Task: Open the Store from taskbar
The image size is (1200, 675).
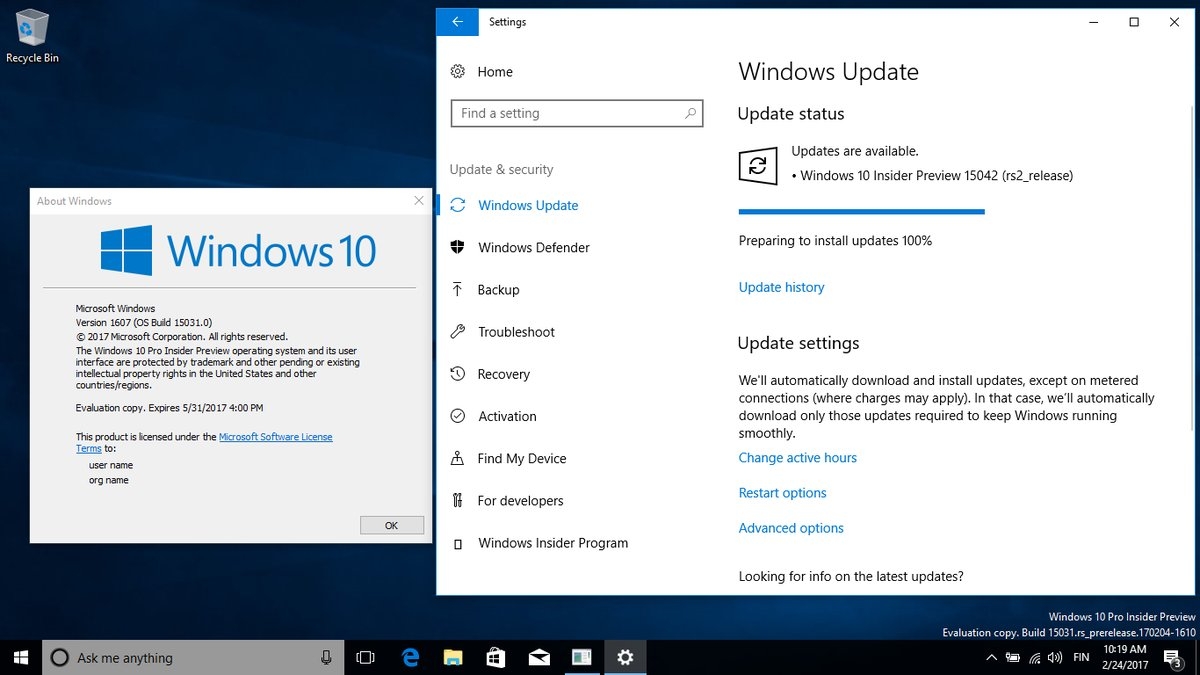Action: (x=496, y=657)
